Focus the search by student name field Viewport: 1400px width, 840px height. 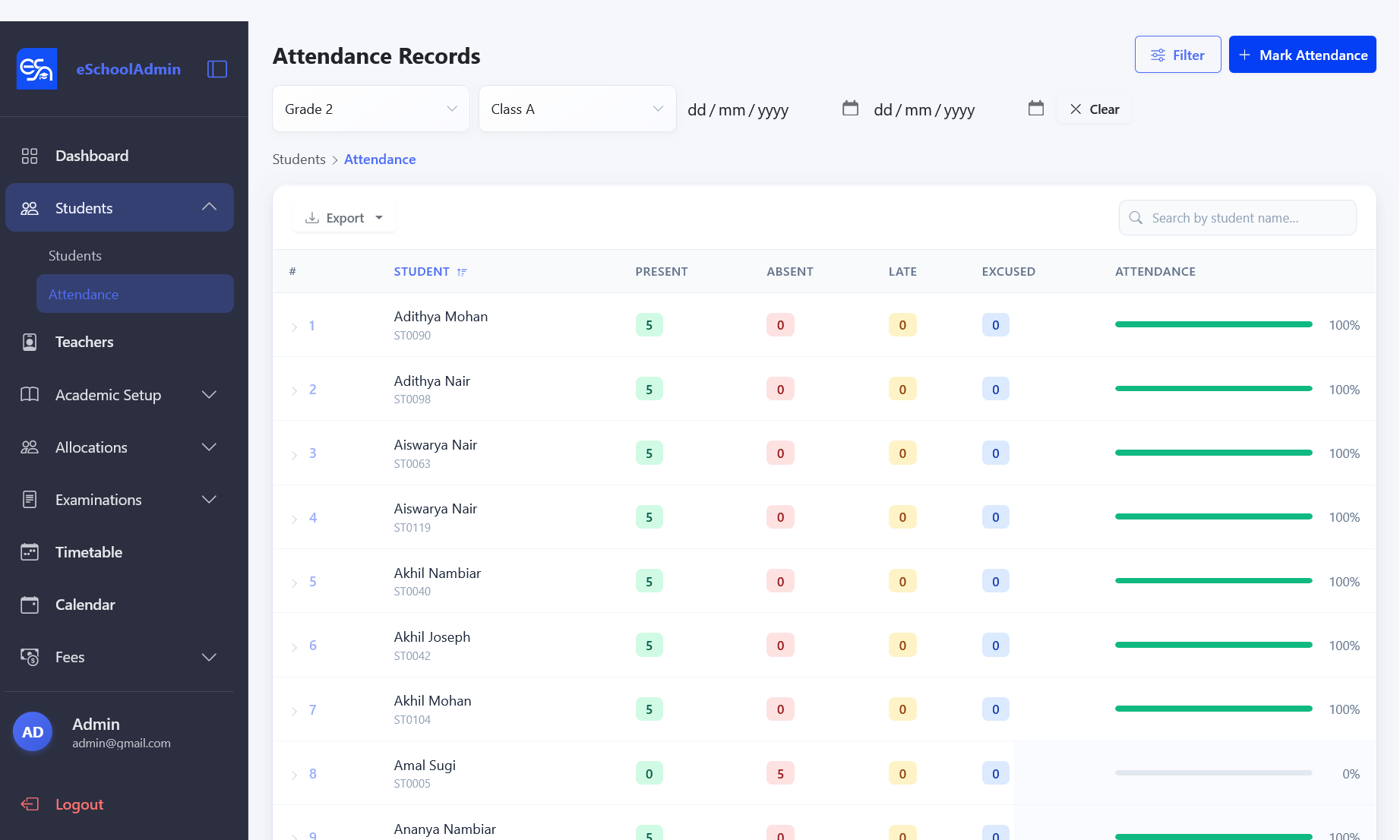pyautogui.click(x=1237, y=218)
